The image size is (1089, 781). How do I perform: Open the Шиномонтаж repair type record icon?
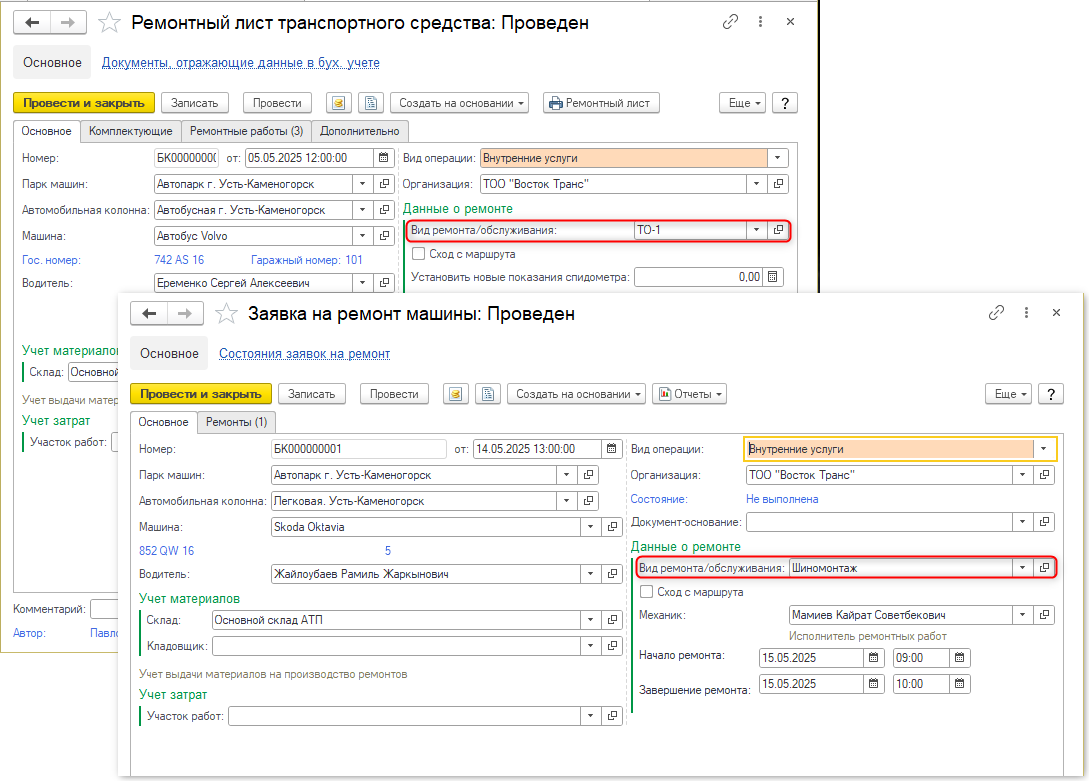point(1044,568)
